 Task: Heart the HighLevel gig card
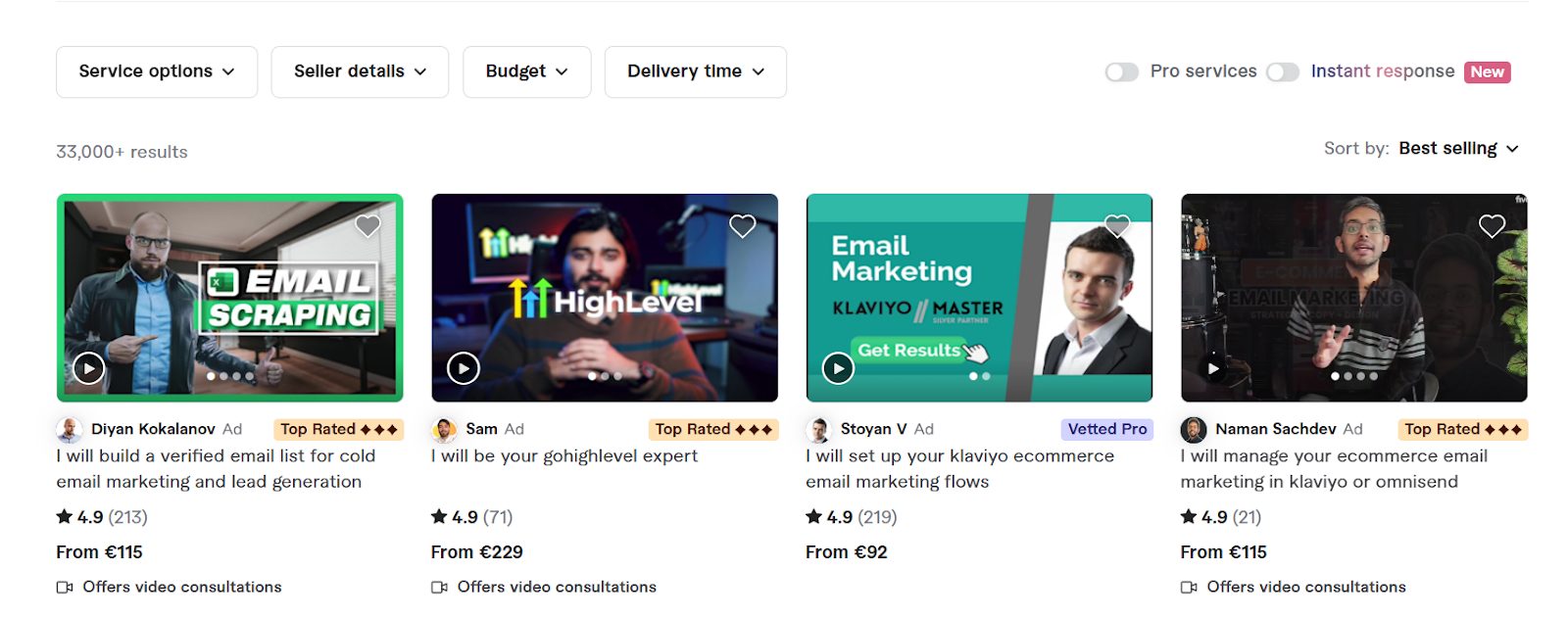tap(743, 225)
